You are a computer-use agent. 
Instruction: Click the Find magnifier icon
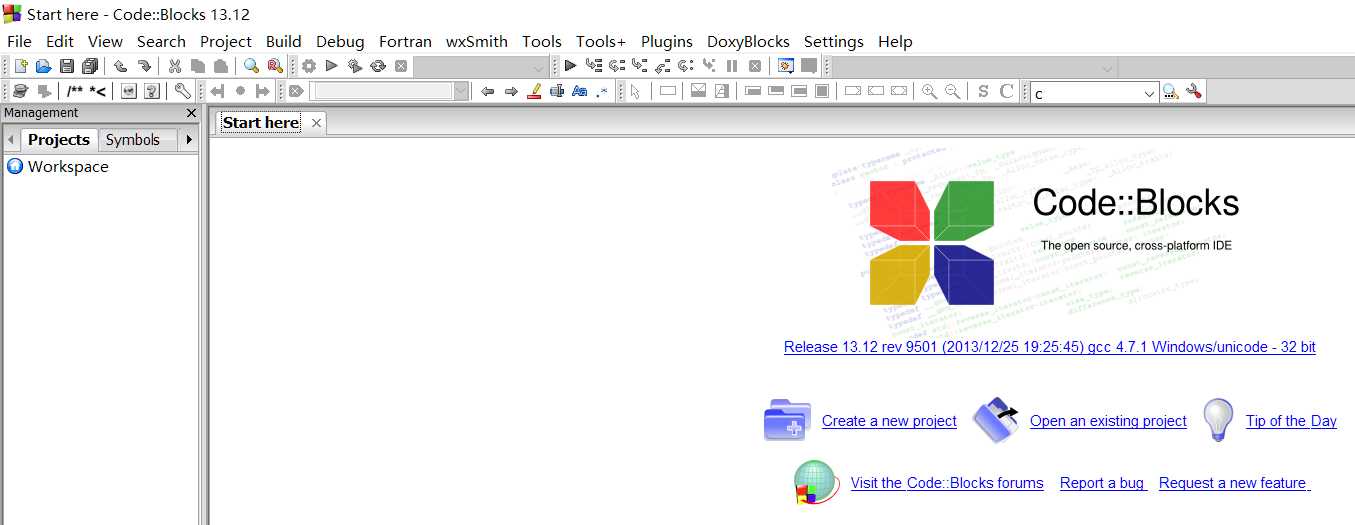(251, 66)
